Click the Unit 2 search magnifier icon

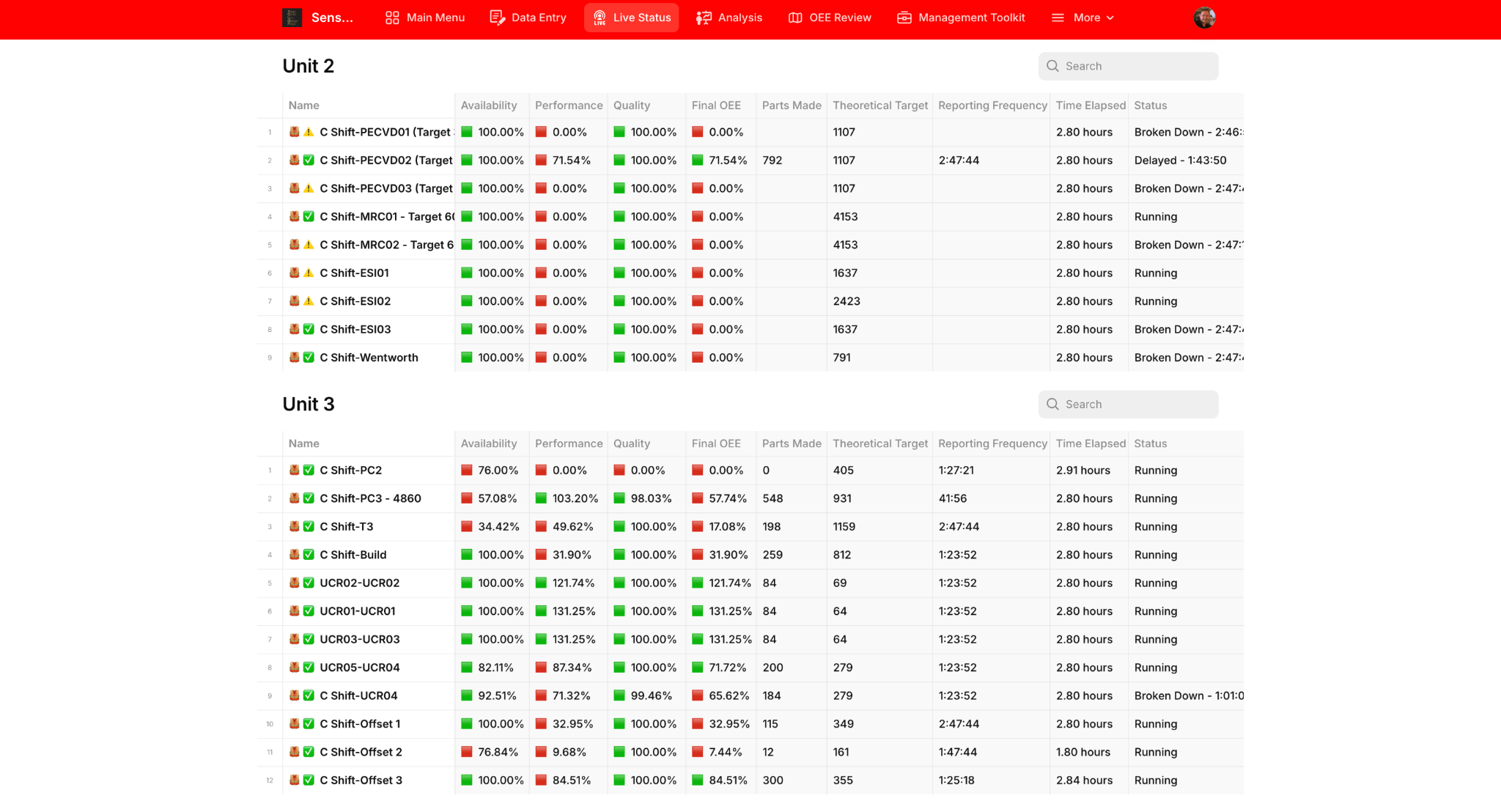(x=1052, y=66)
